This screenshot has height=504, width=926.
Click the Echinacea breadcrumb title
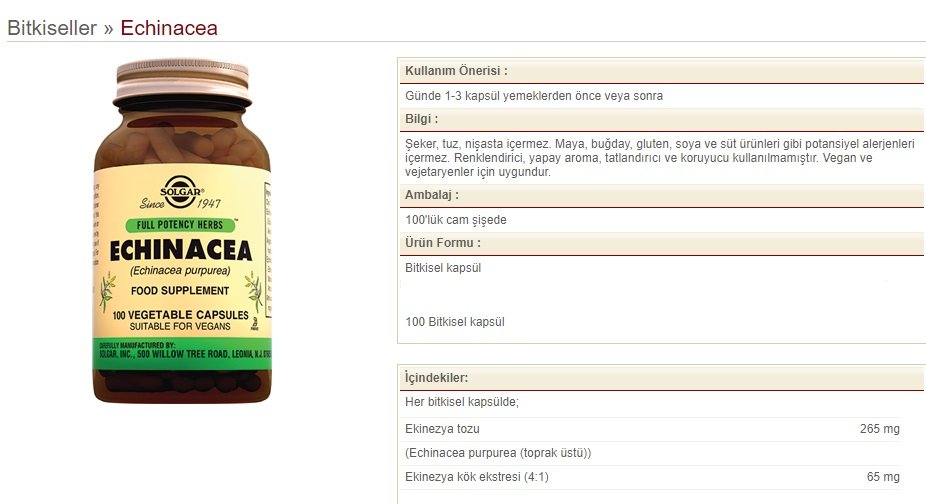click(169, 28)
